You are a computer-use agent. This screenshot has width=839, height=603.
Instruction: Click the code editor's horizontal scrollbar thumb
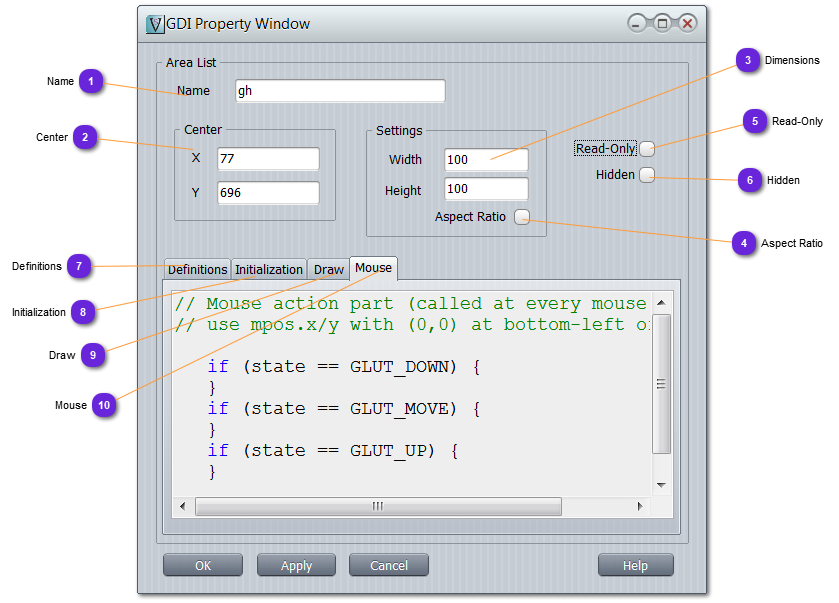point(378,507)
